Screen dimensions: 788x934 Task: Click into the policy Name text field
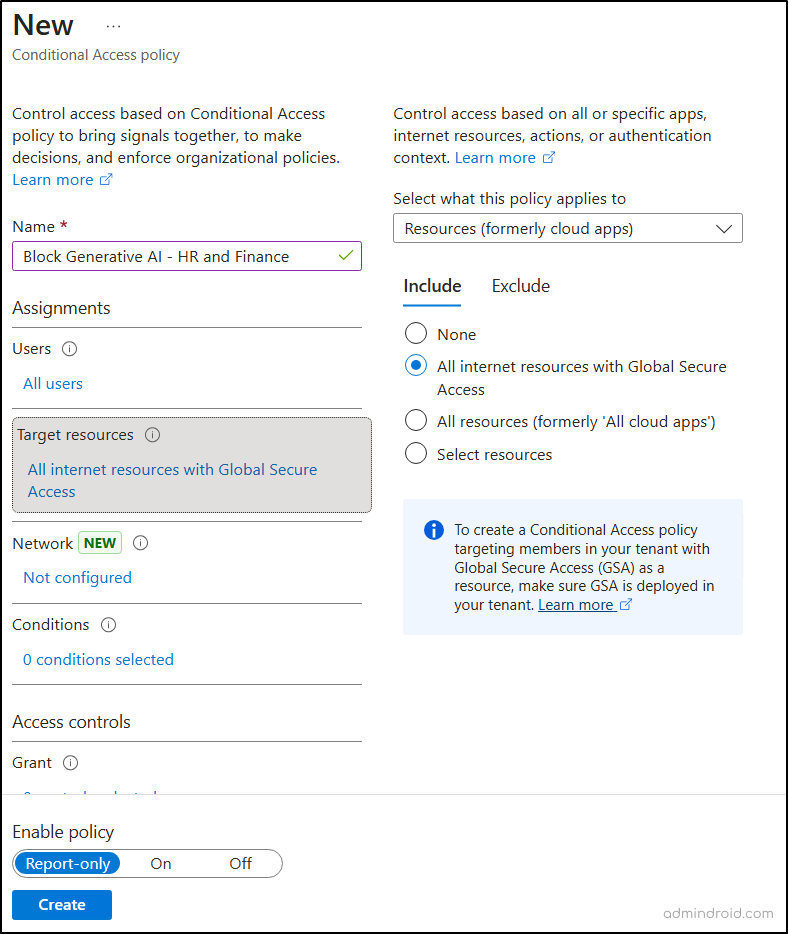175,257
